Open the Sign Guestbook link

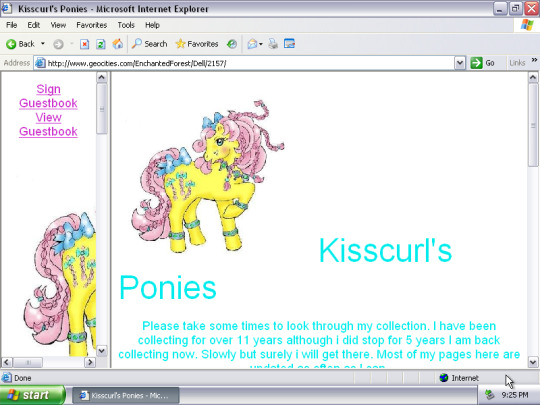(48, 96)
